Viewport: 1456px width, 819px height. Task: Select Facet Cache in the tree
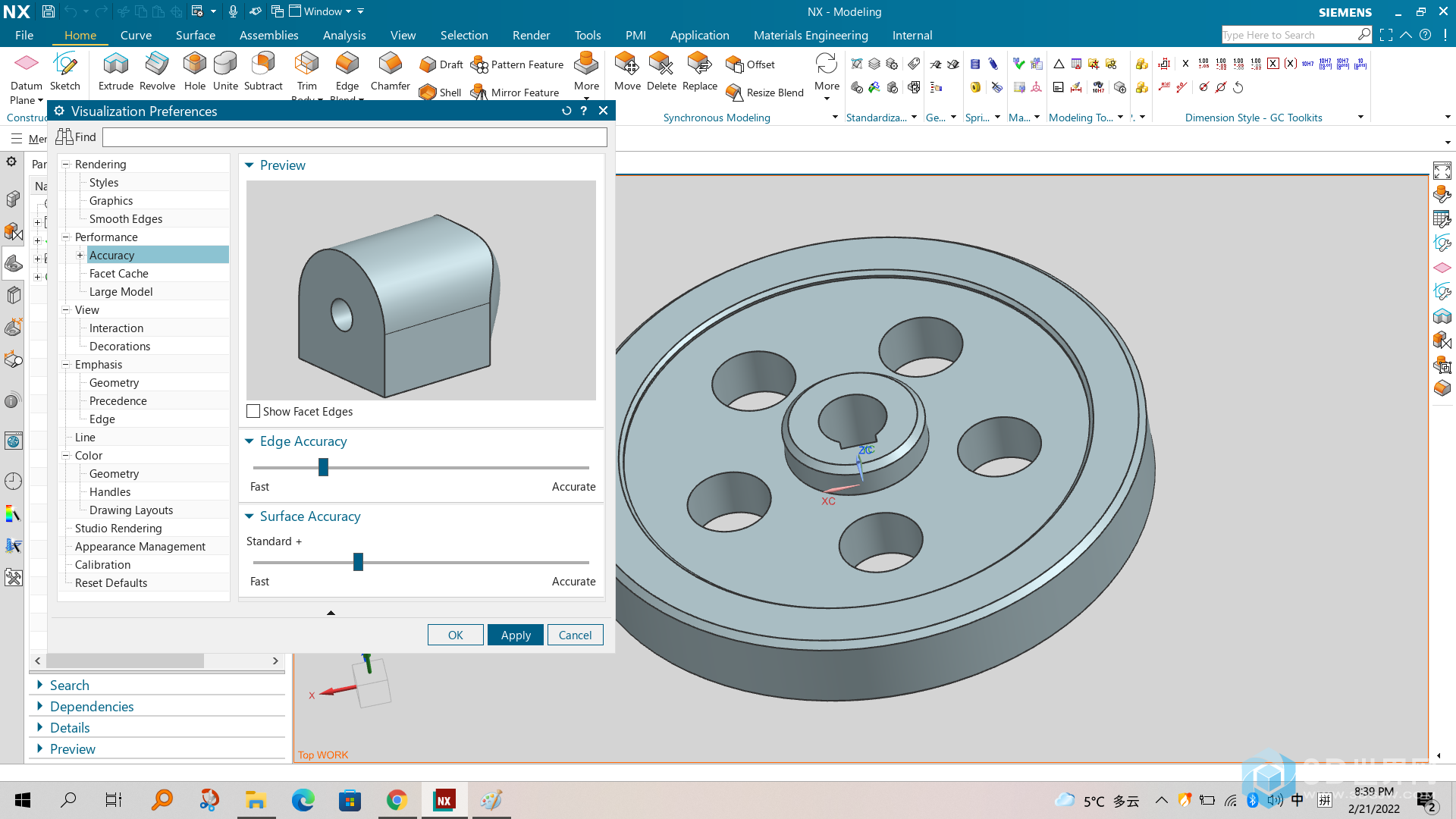[119, 273]
